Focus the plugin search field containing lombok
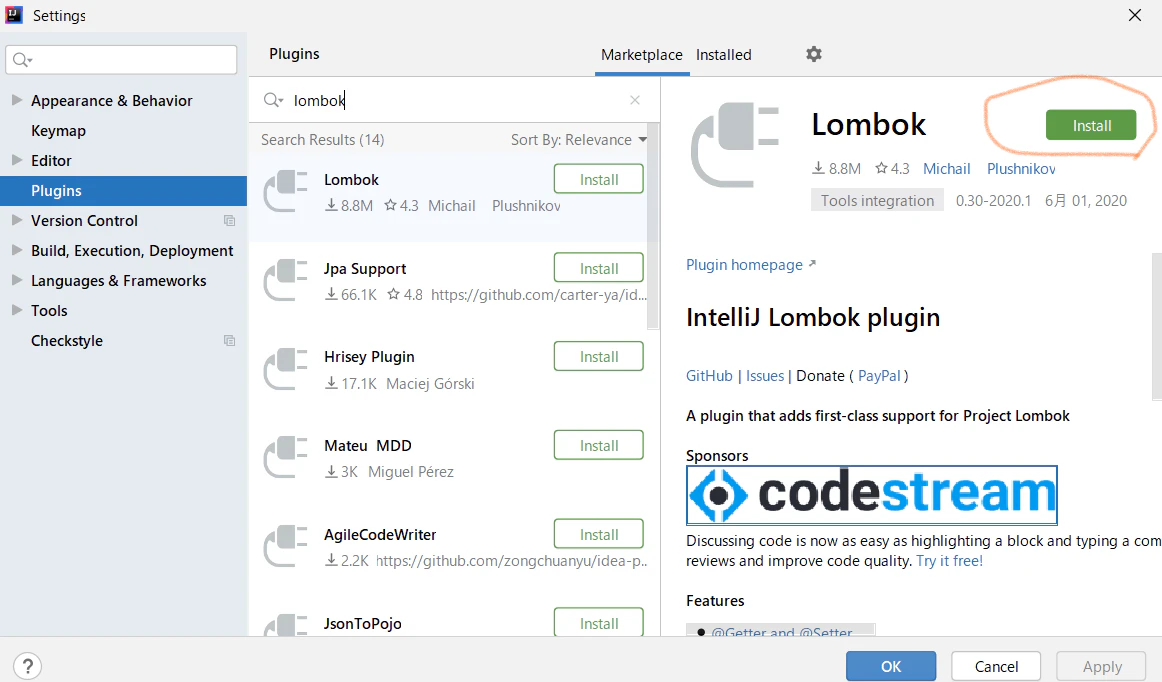The width and height of the screenshot is (1162, 682). (x=456, y=100)
